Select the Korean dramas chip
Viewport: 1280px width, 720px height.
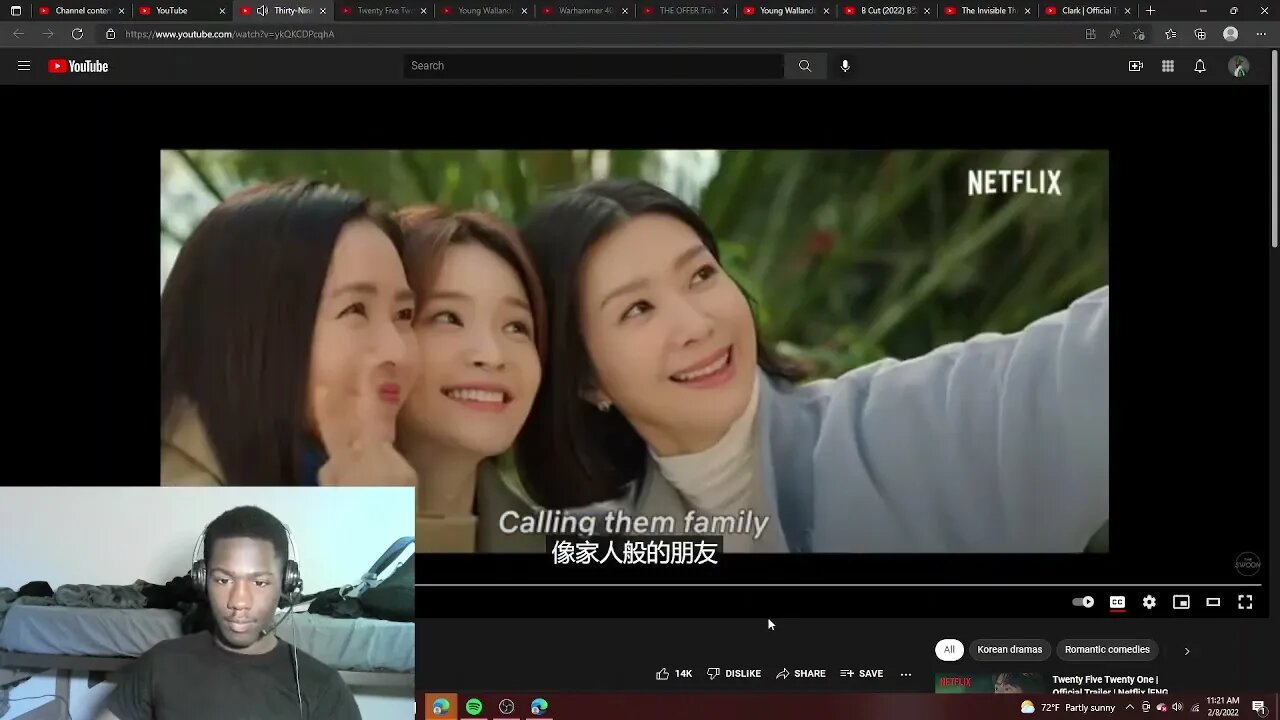pyautogui.click(x=1010, y=650)
